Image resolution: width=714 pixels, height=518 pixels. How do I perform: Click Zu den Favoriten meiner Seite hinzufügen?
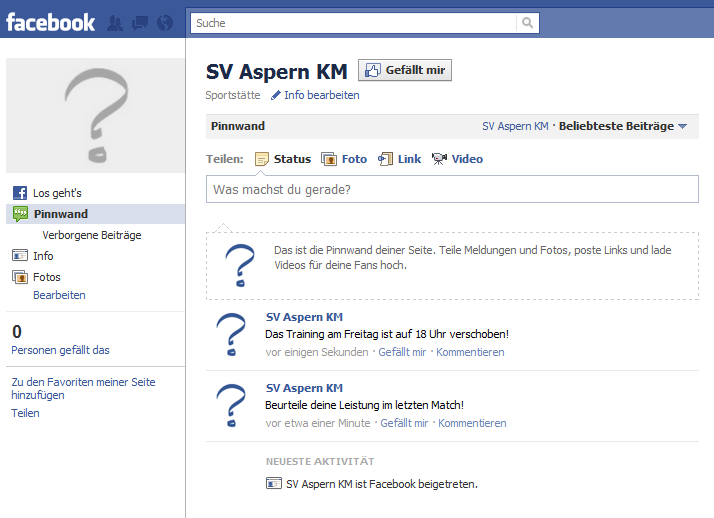(x=83, y=388)
